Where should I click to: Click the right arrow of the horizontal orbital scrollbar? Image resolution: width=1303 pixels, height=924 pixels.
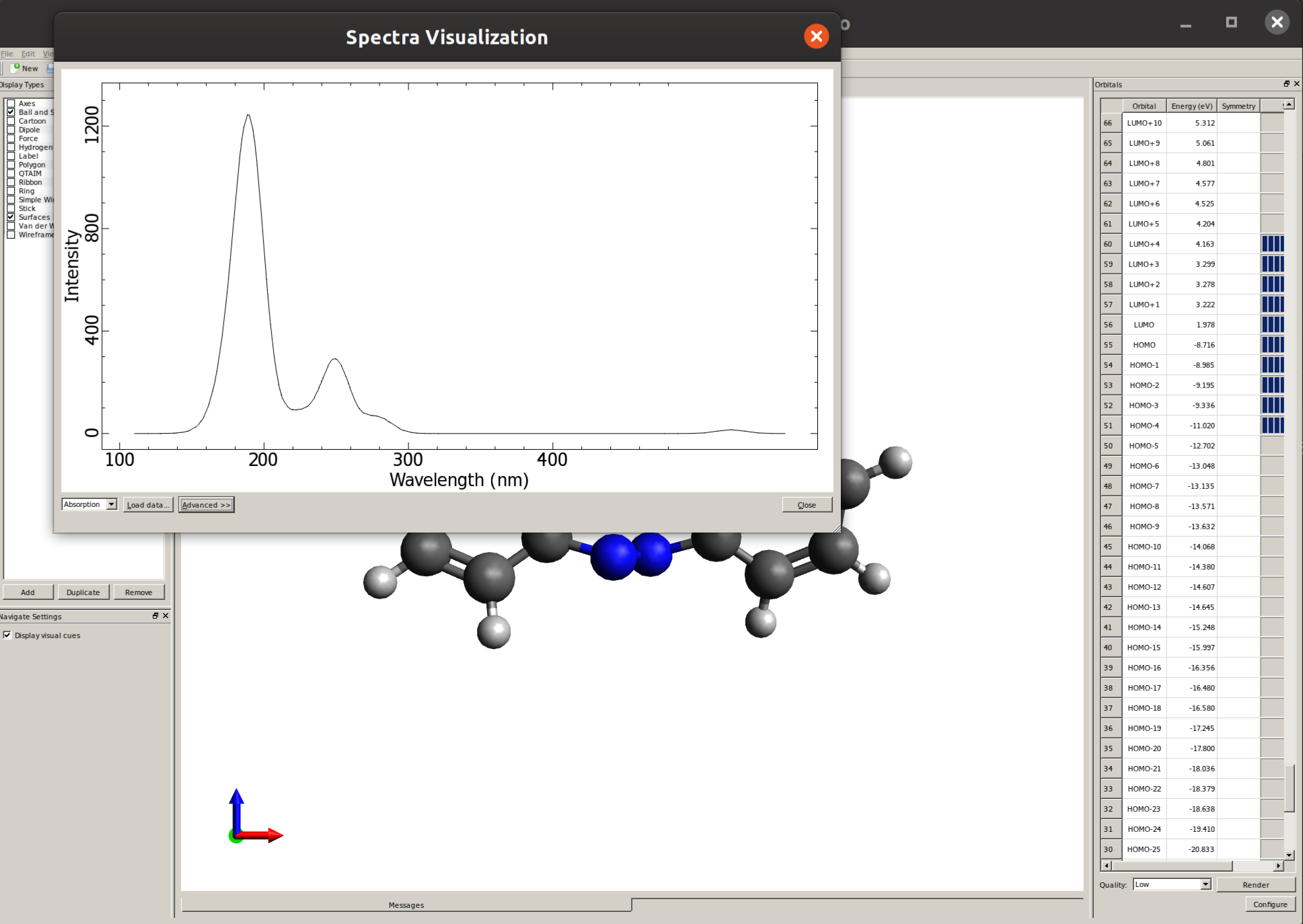point(1278,866)
